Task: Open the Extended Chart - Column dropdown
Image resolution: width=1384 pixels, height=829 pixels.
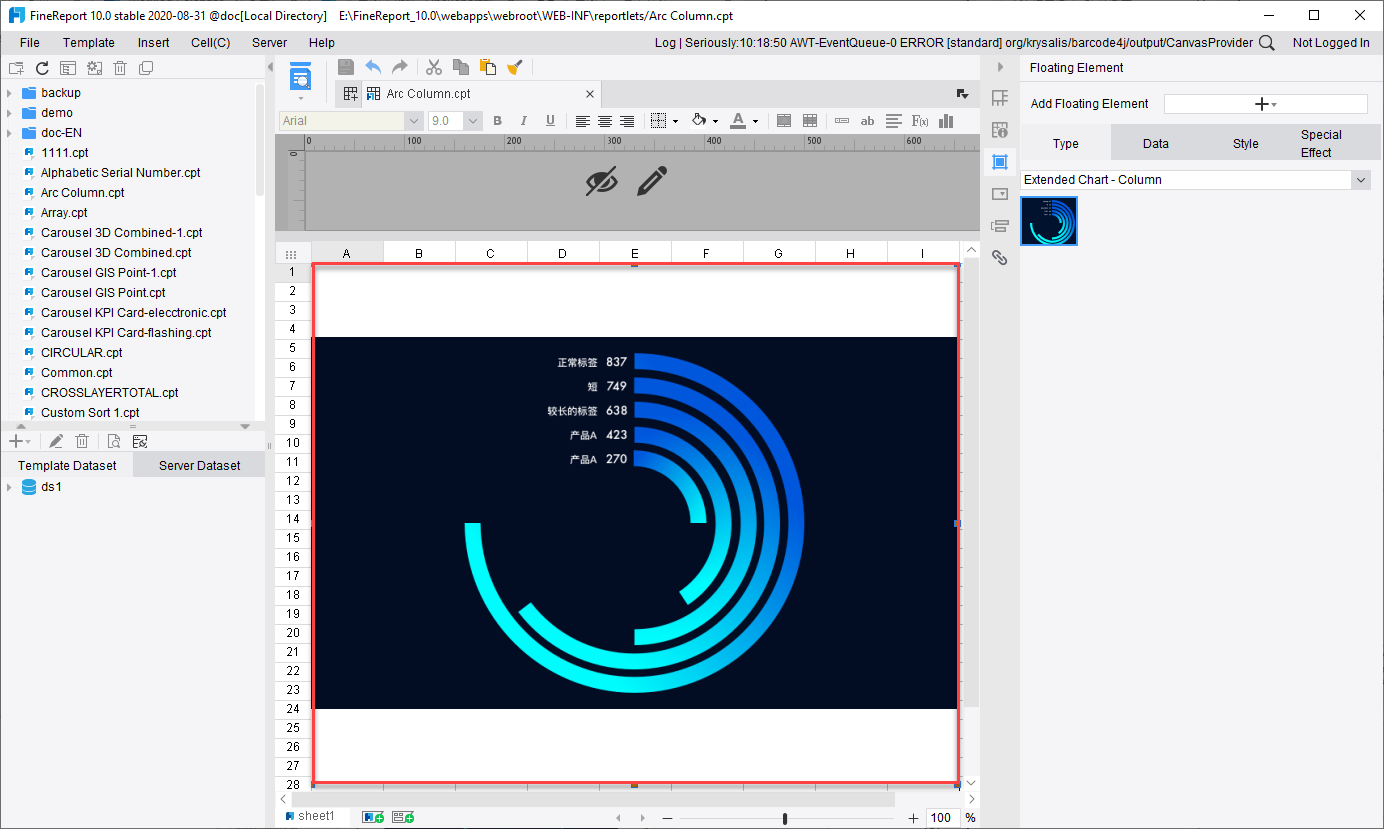Action: [x=1360, y=180]
